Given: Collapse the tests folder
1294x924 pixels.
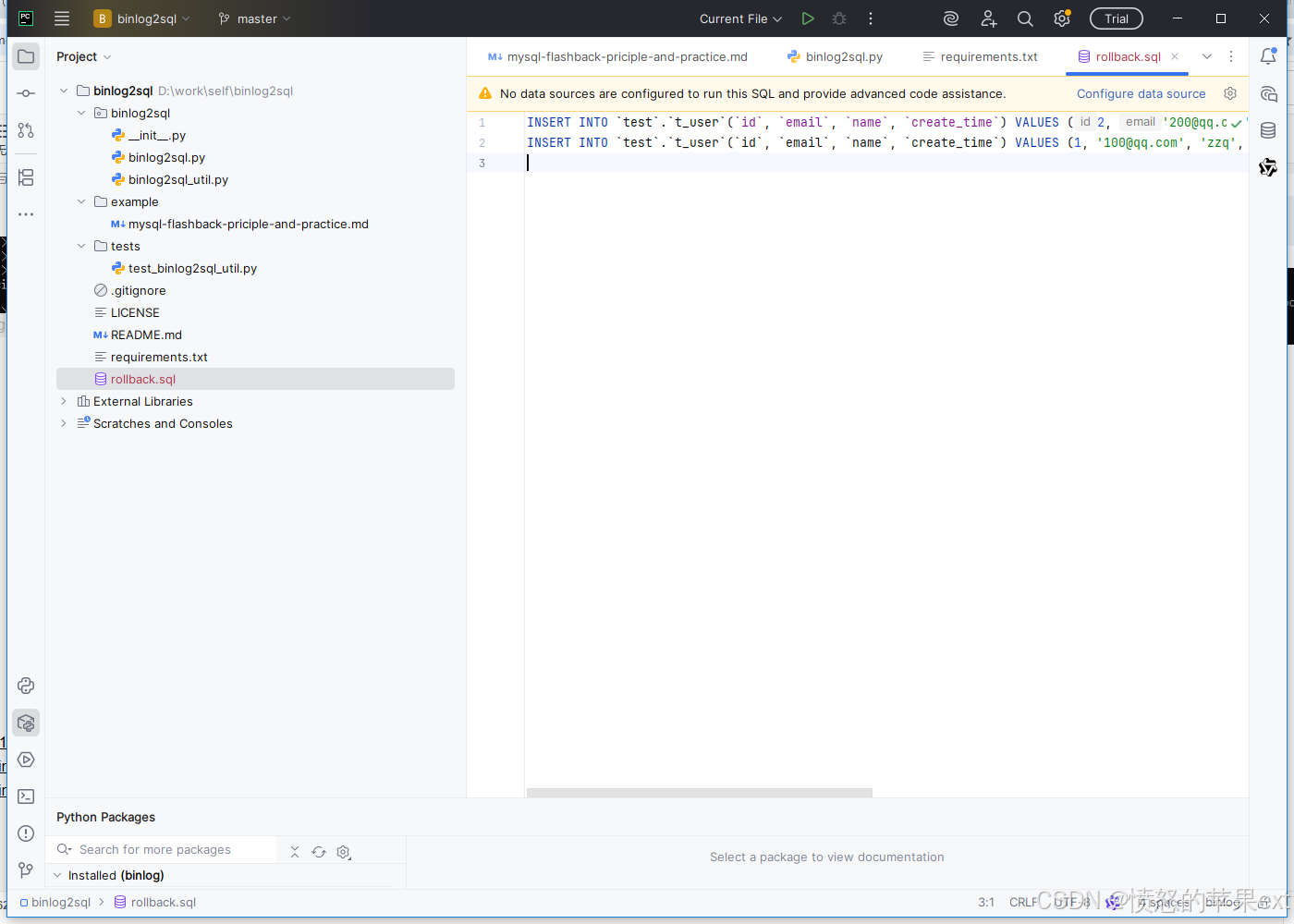Looking at the screenshot, I should (x=81, y=246).
